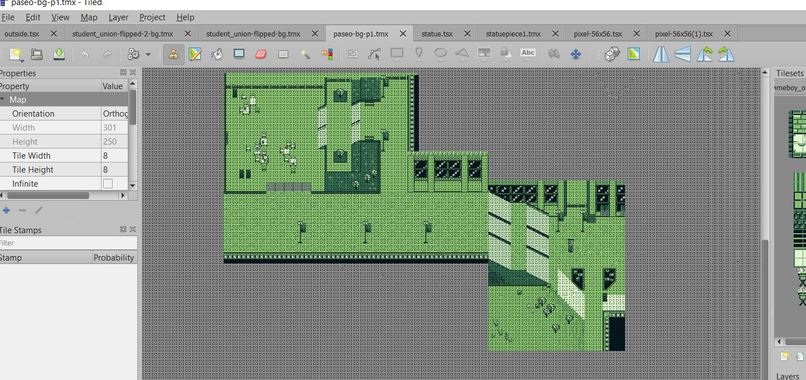Click the Insert Ellipse tool icon

441,53
